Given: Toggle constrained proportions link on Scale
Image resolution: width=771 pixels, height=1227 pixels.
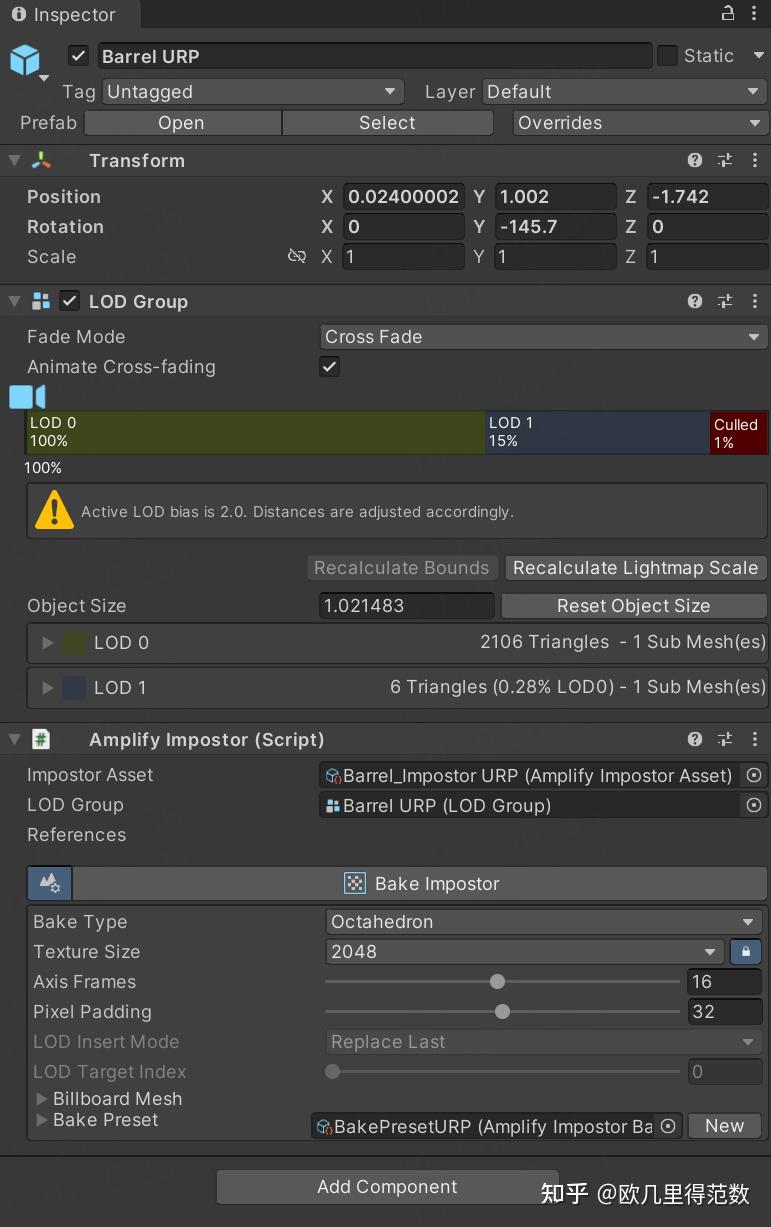Looking at the screenshot, I should tap(297, 256).
